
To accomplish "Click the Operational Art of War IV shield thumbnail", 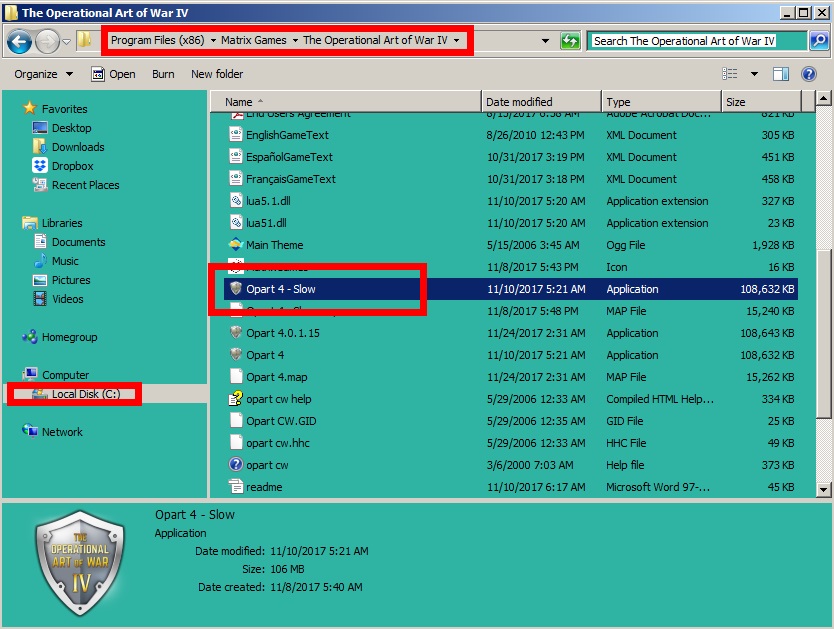I will 80,564.
